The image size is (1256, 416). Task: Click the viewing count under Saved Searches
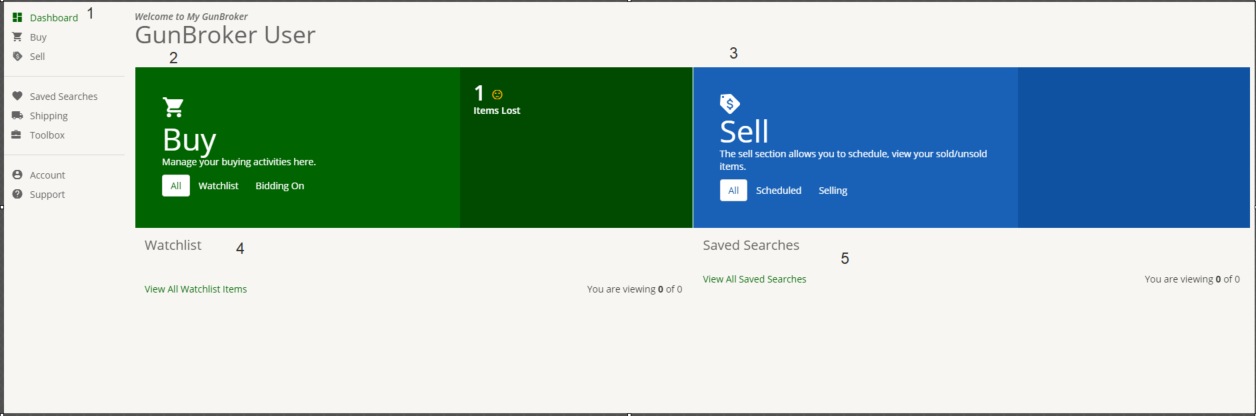(1192, 279)
